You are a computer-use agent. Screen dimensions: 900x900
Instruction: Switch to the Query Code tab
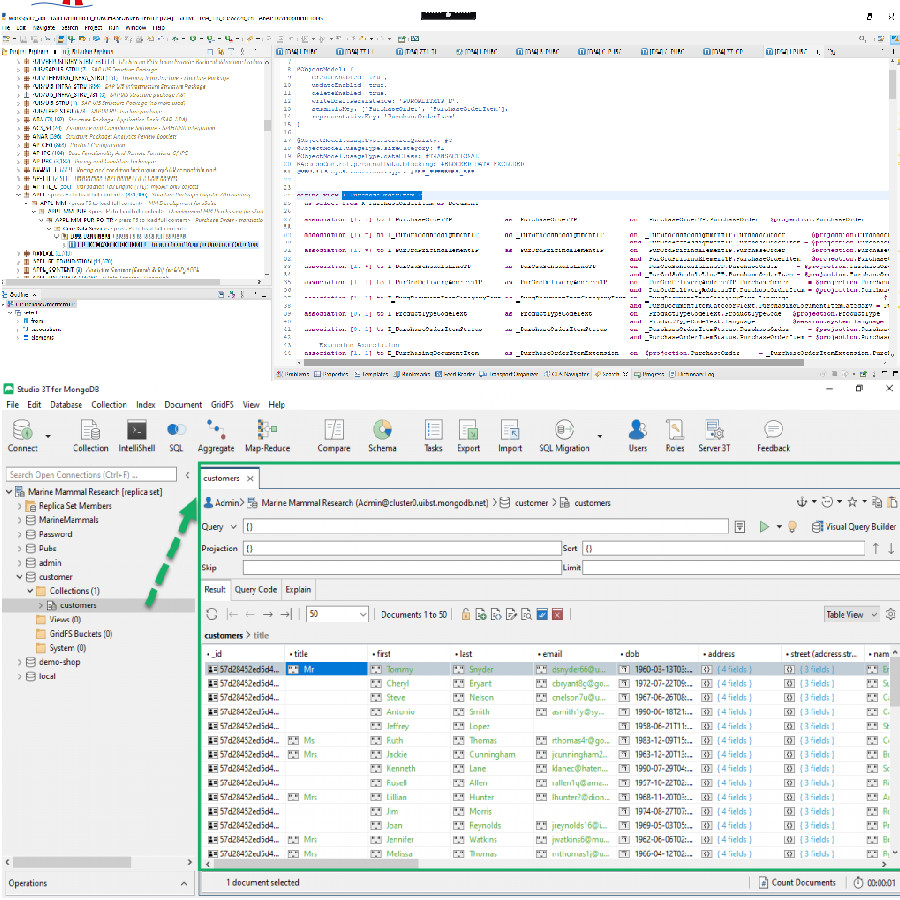[x=256, y=589]
